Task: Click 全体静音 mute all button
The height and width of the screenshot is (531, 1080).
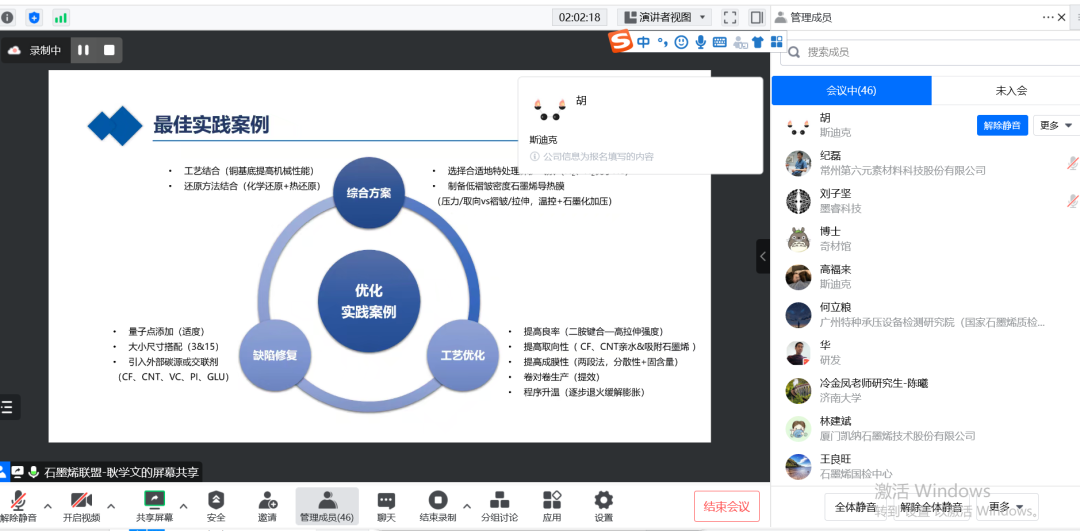Action: point(855,508)
